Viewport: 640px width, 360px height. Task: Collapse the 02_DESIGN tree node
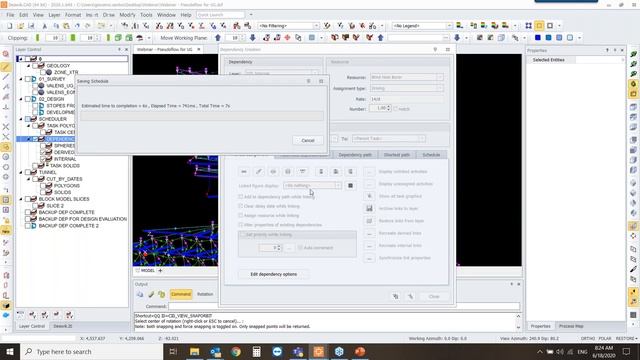click(21, 99)
